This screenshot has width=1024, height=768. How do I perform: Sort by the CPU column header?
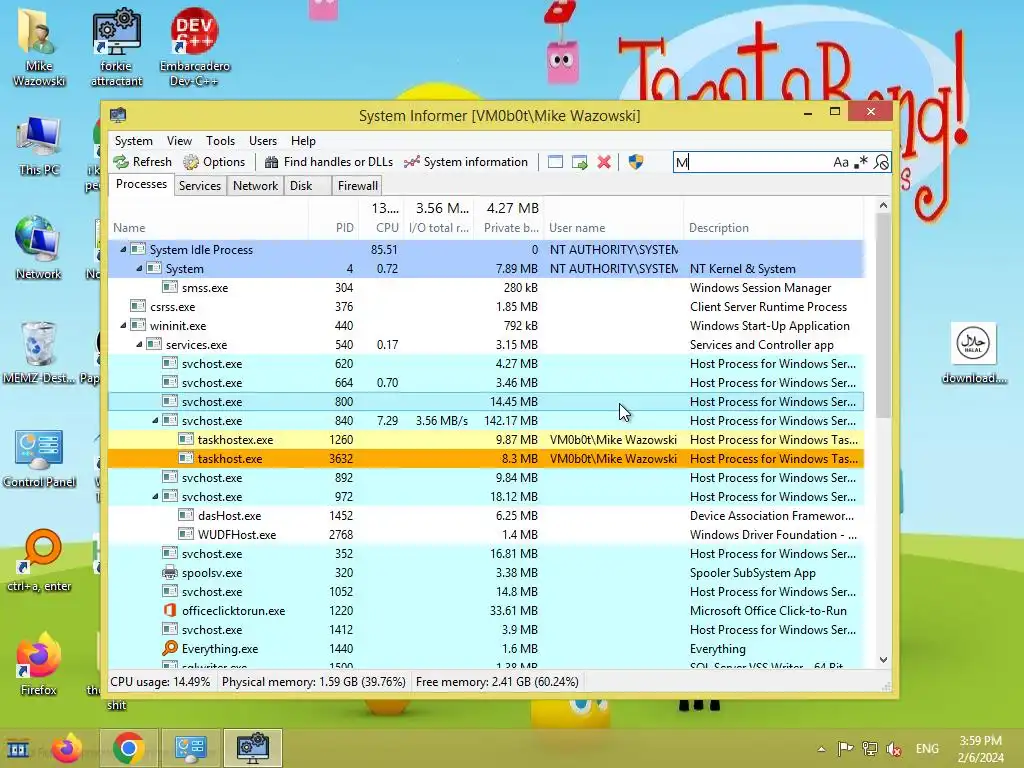click(x=381, y=227)
